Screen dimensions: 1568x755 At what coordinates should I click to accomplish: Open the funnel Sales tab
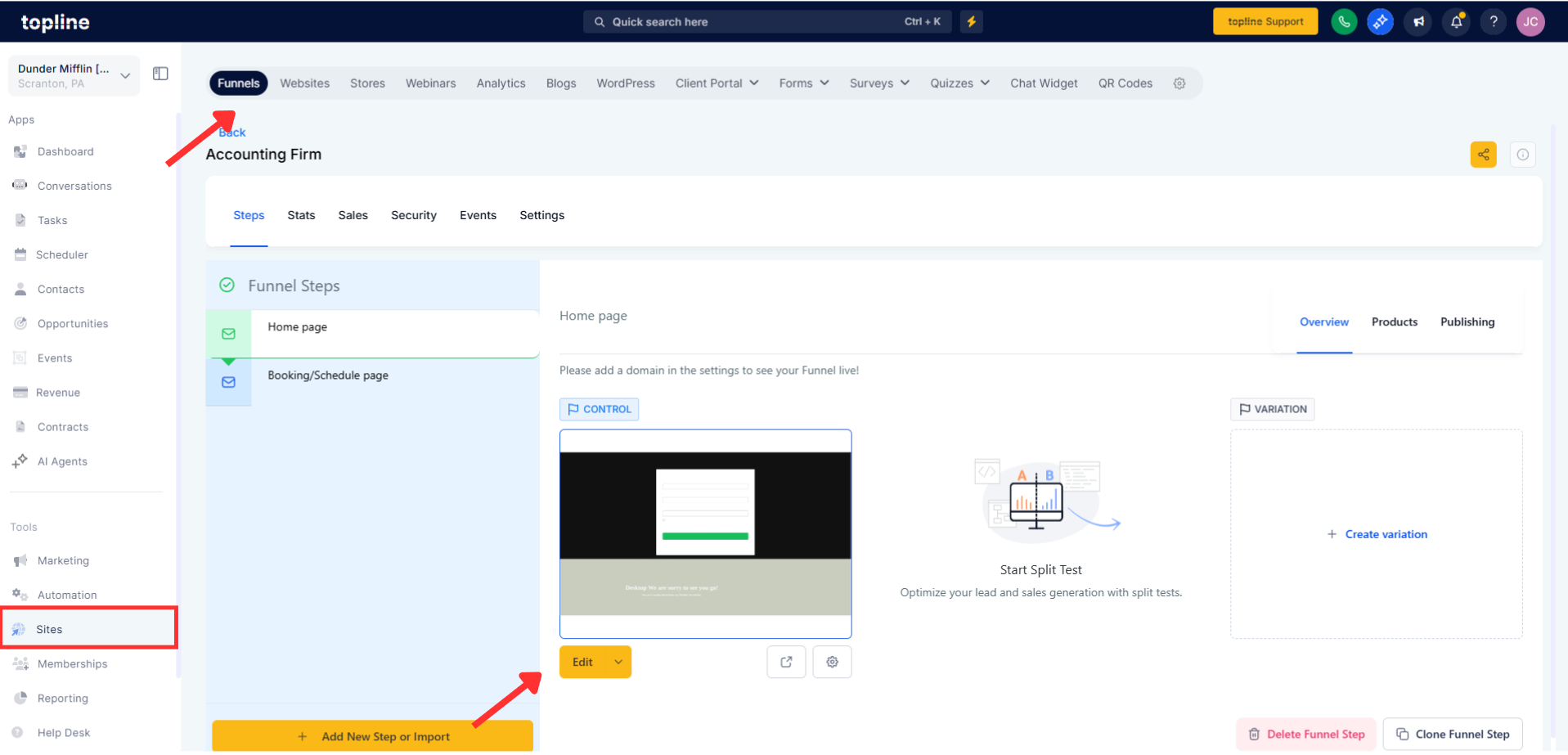(353, 215)
